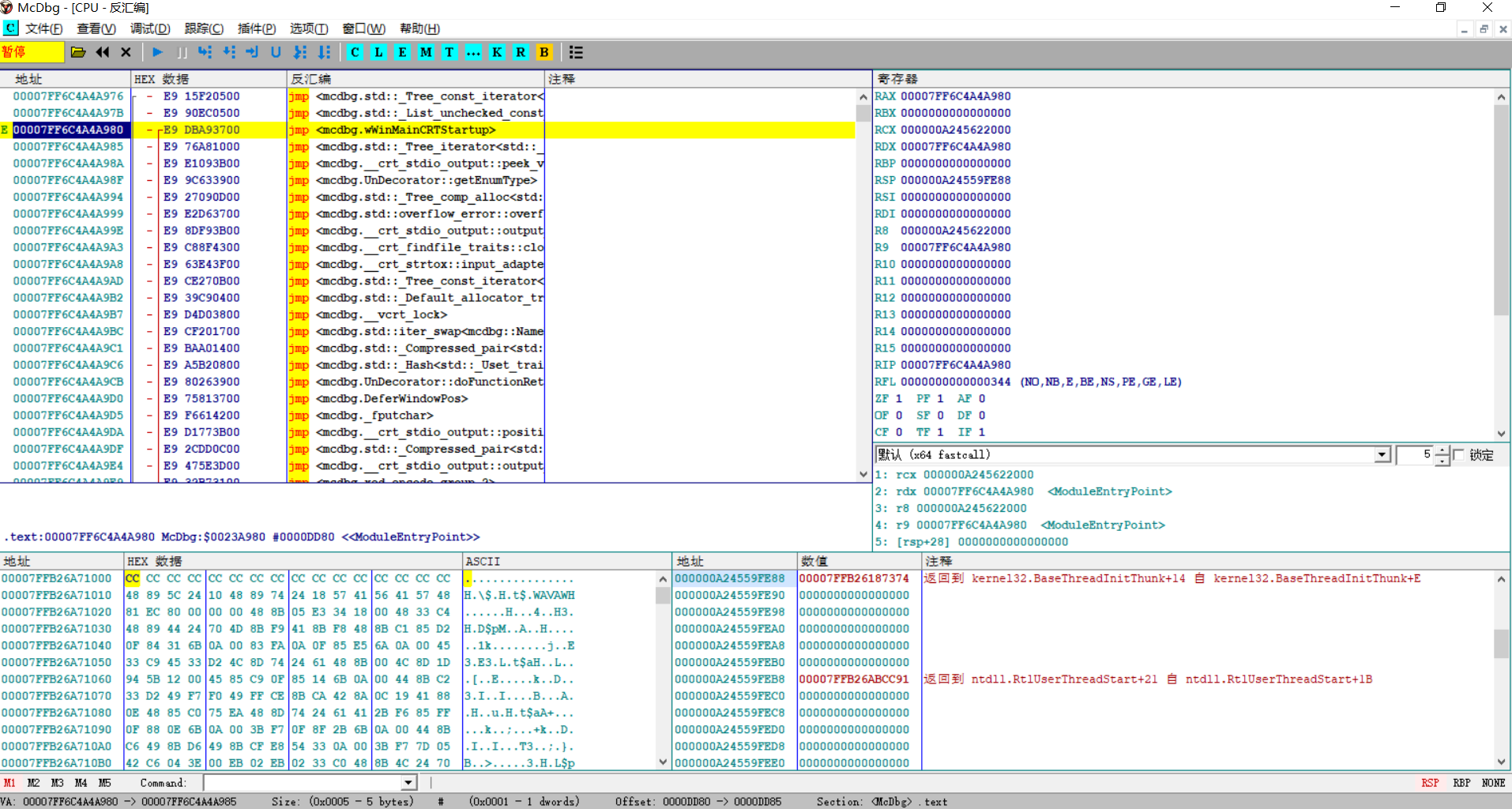Viewport: 1512px width, 809px height.
Task: Restore the inner CPU child window
Action: pos(1484,29)
